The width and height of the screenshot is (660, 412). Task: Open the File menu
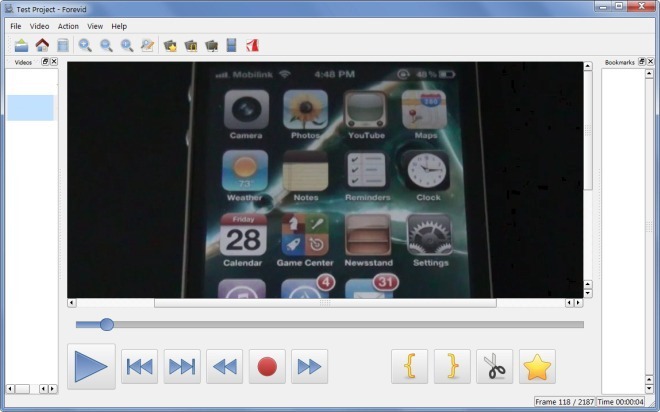click(x=16, y=26)
